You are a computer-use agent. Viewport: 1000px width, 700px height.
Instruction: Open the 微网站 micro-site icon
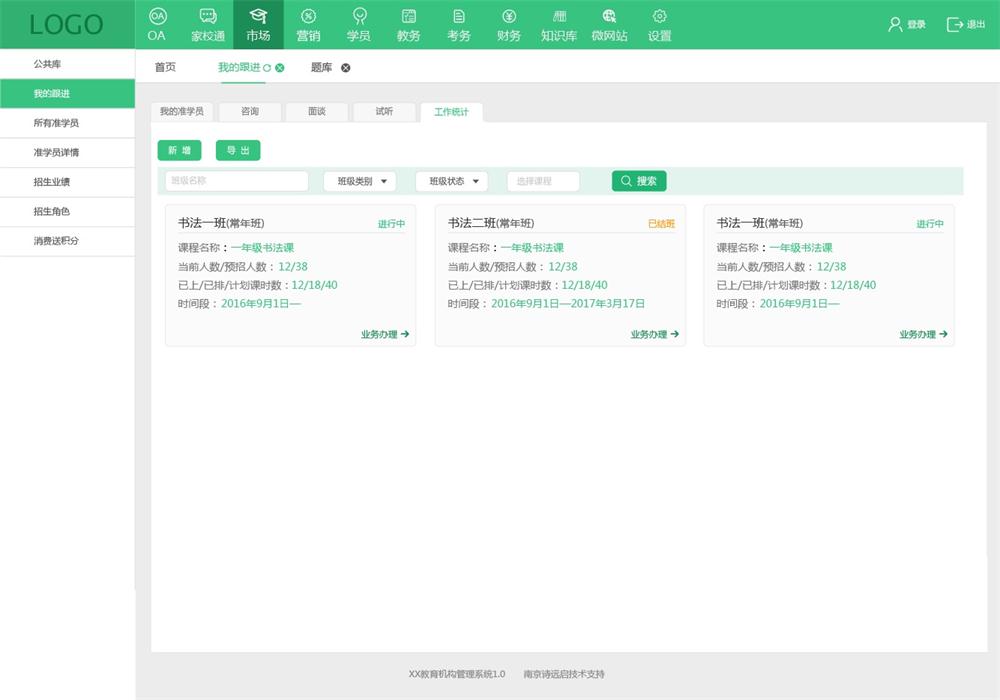click(x=609, y=16)
